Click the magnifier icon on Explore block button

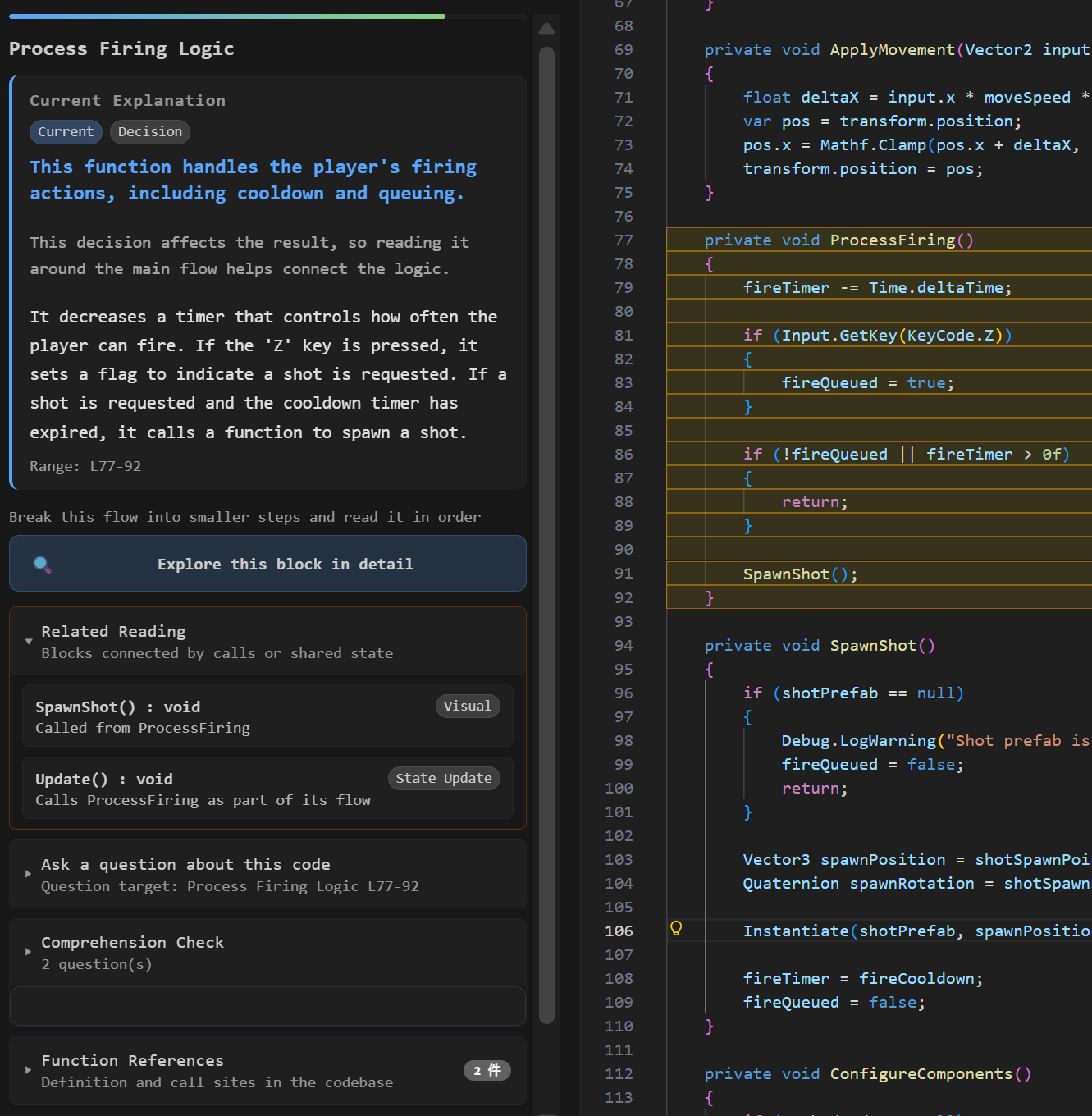click(42, 565)
